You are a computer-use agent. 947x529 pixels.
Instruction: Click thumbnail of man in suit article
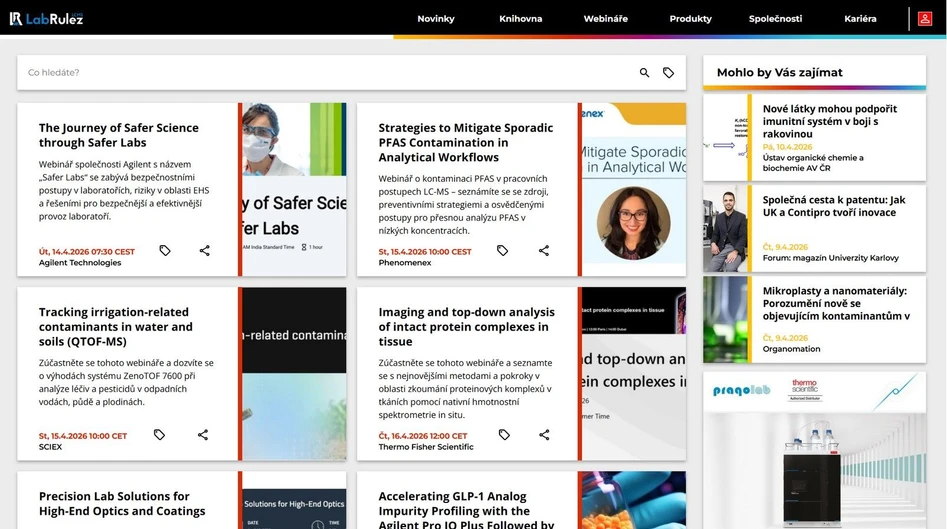click(725, 228)
